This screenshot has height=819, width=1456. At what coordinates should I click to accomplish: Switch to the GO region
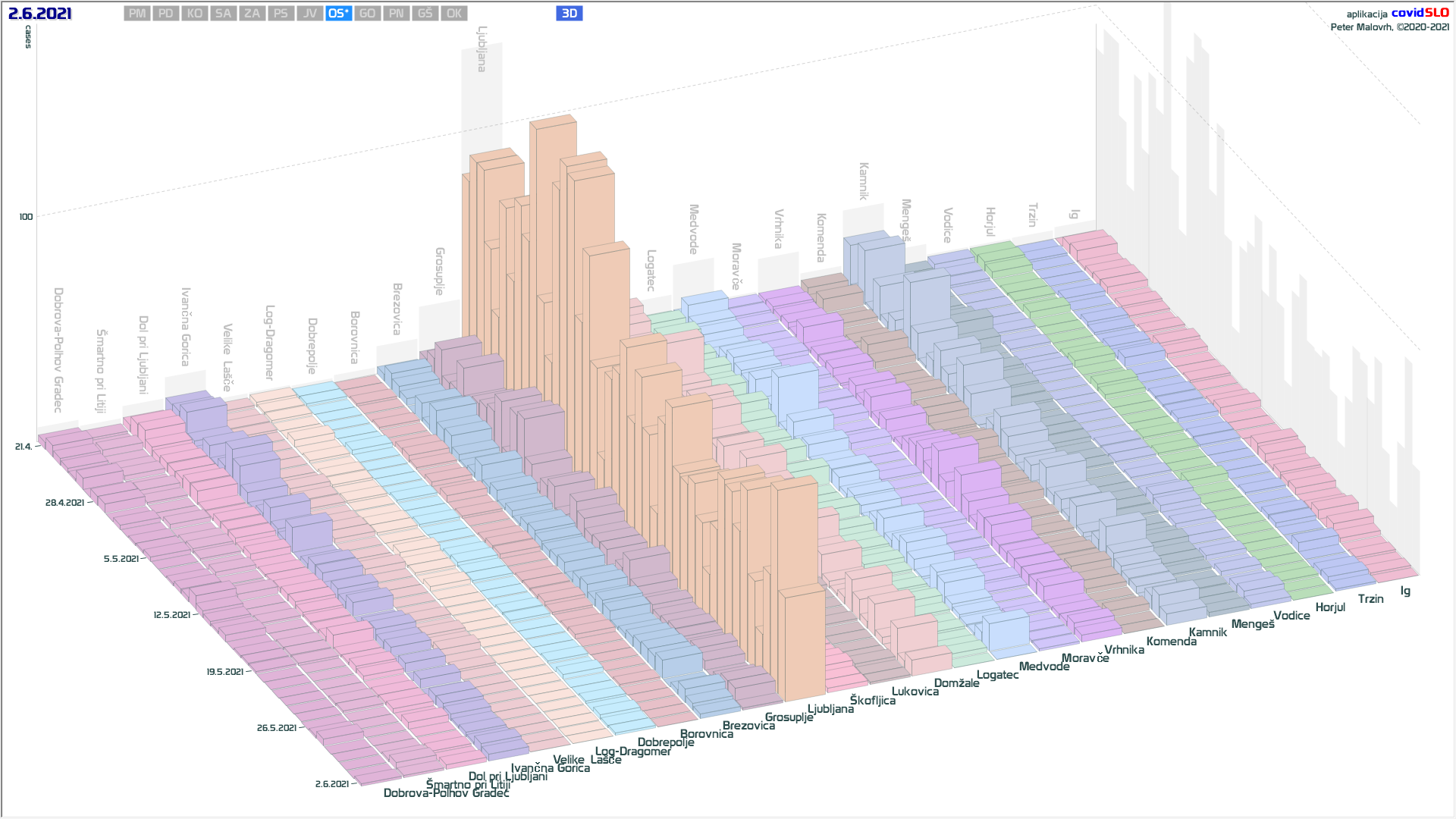point(367,14)
